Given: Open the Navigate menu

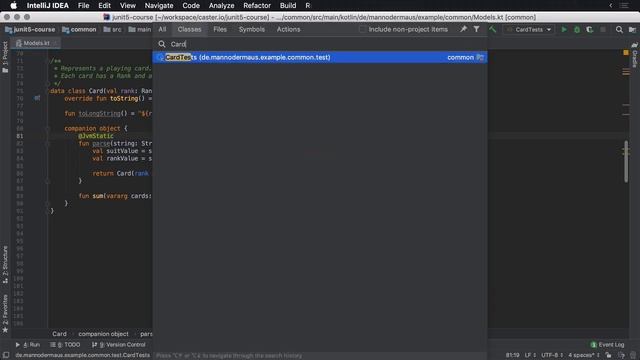Looking at the screenshot, I should [x=159, y=5].
